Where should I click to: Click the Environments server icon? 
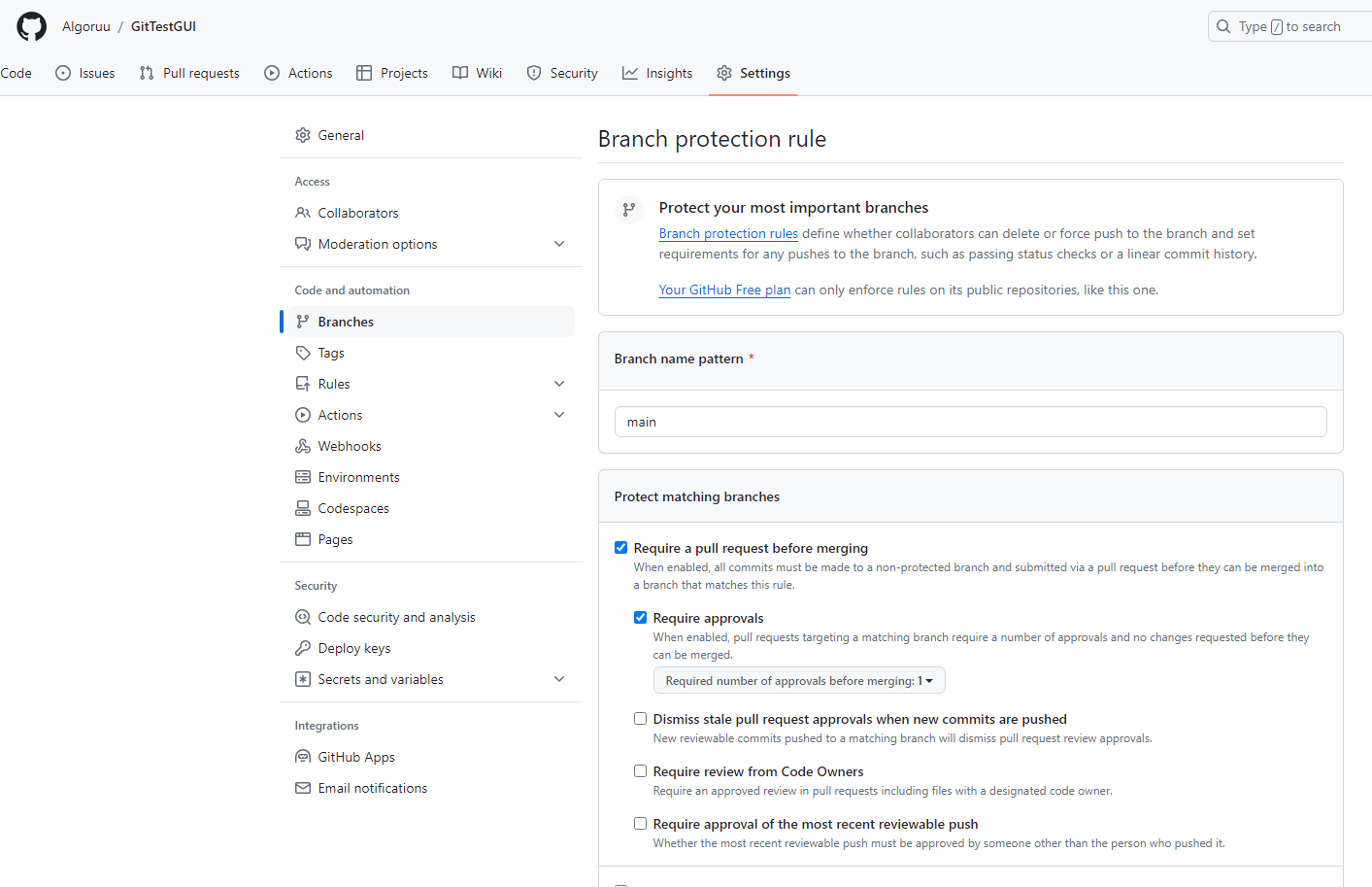(x=303, y=477)
